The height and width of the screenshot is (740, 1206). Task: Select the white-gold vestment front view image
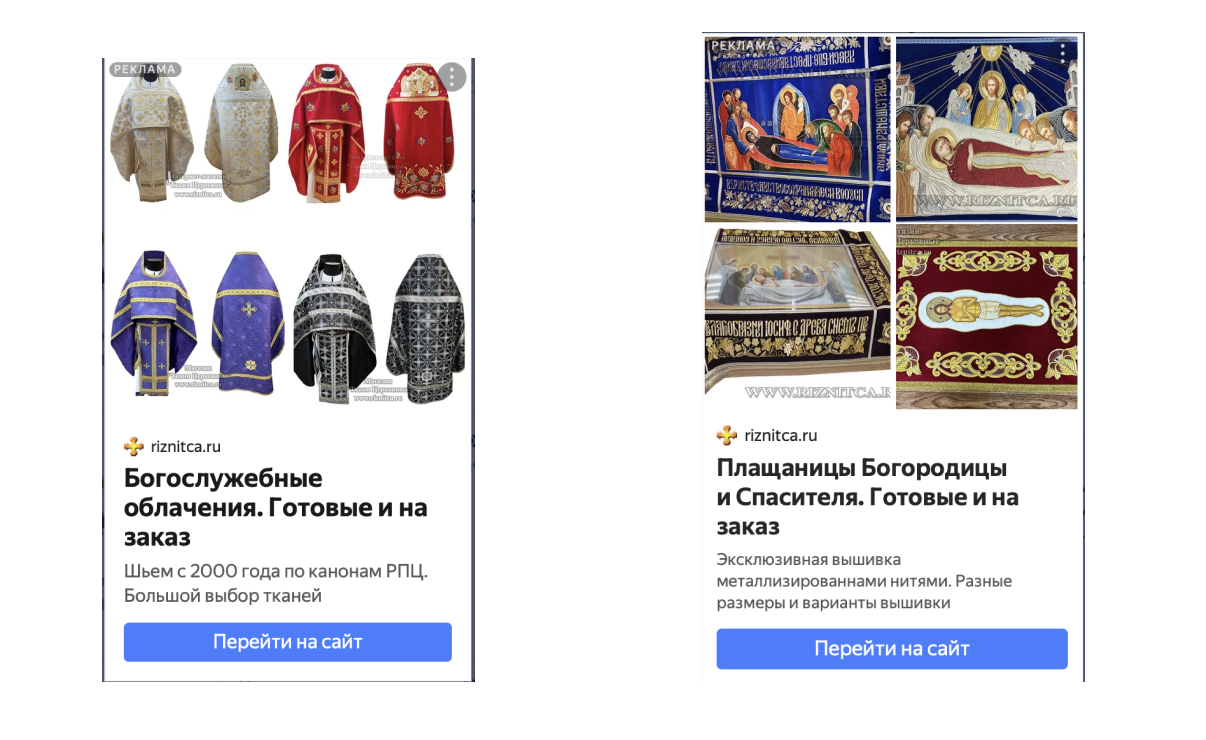tap(150, 133)
